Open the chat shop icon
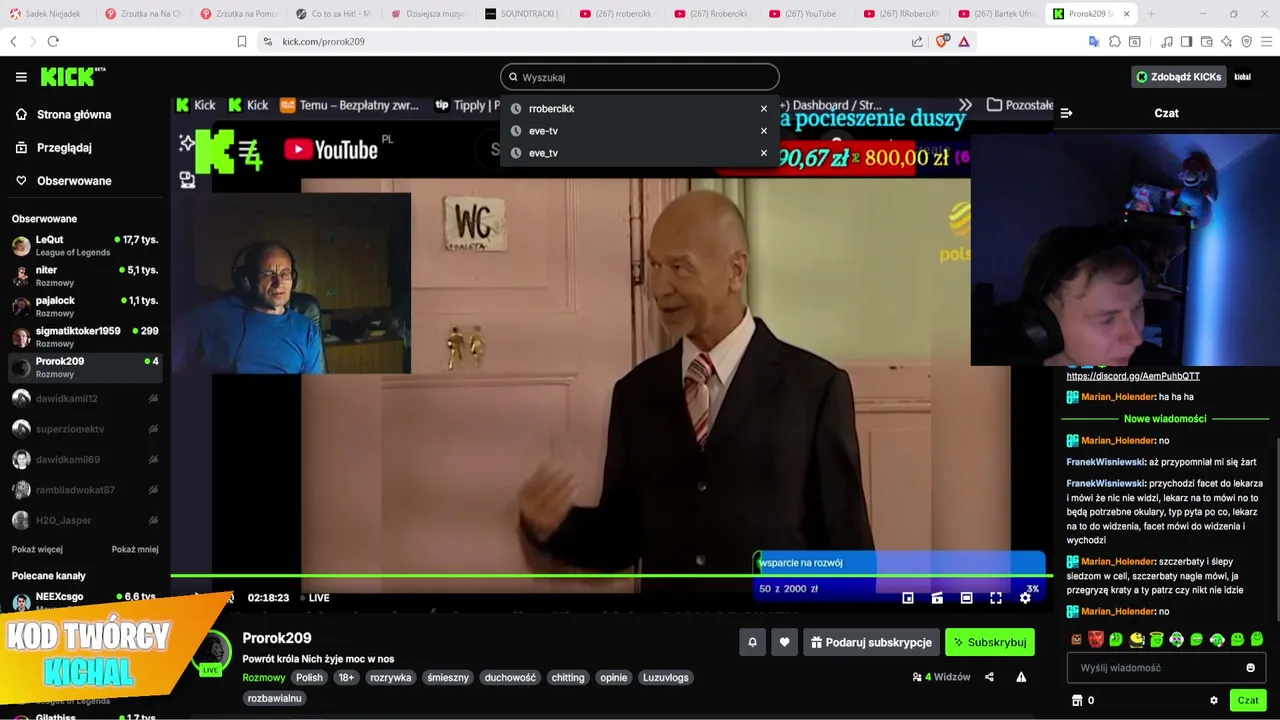1280x720 pixels. pyautogui.click(x=1077, y=701)
